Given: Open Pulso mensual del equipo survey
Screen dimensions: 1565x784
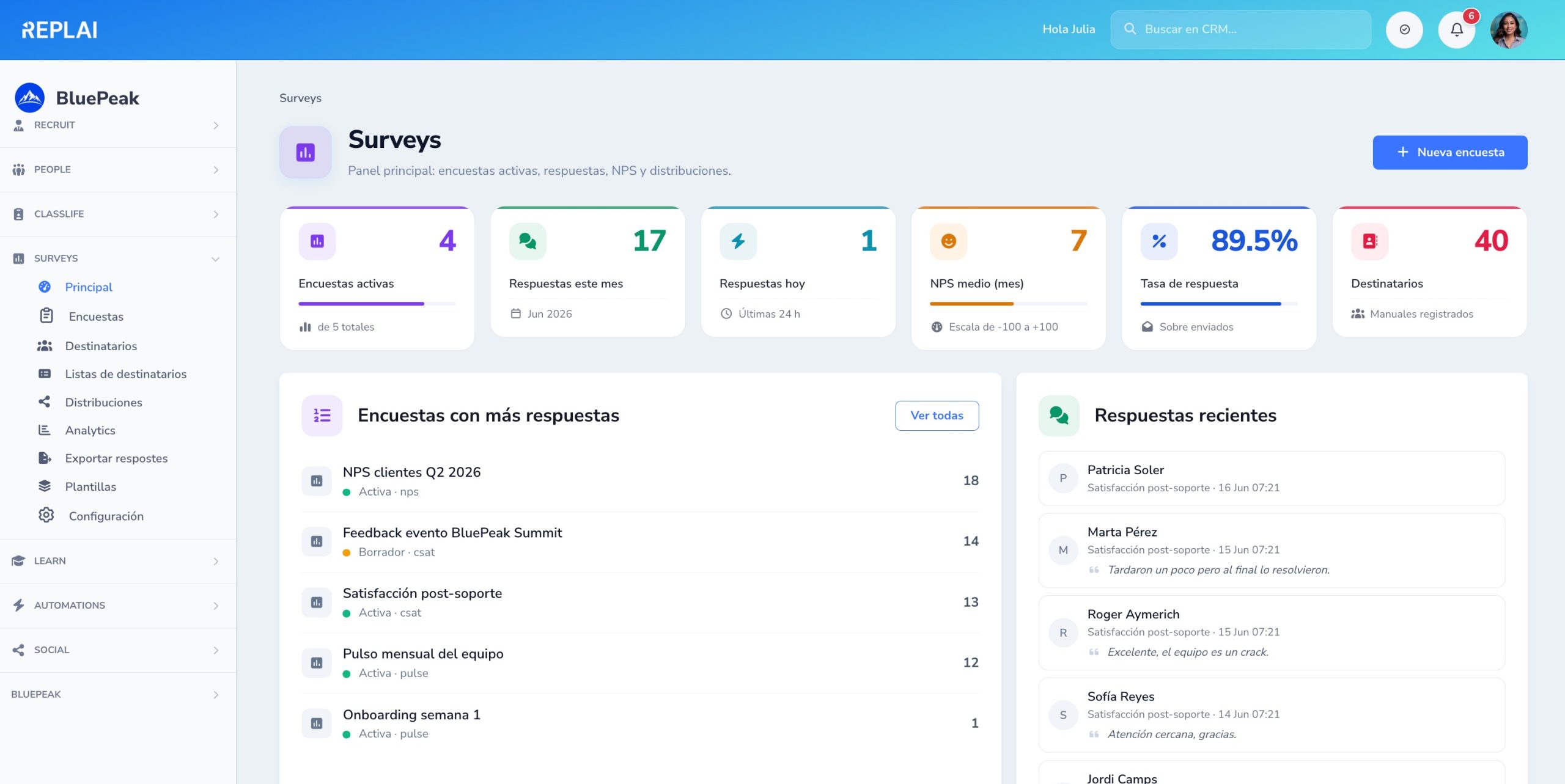Looking at the screenshot, I should (x=640, y=662).
